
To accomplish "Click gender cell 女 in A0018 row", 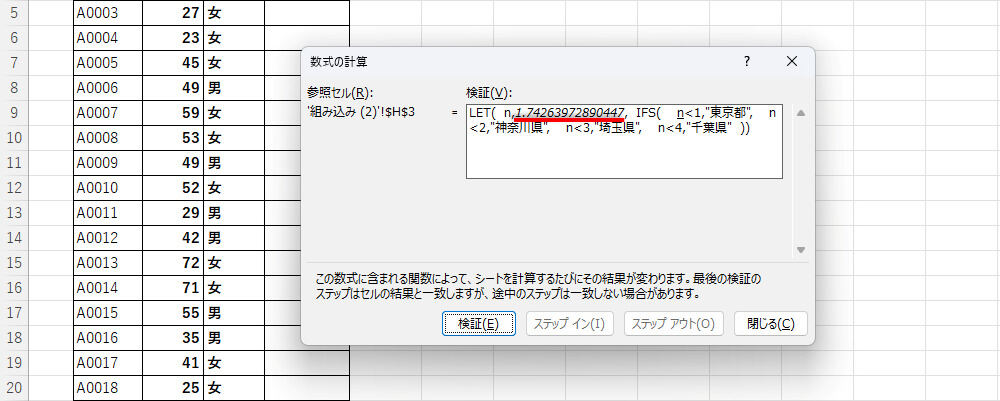I will [233, 388].
